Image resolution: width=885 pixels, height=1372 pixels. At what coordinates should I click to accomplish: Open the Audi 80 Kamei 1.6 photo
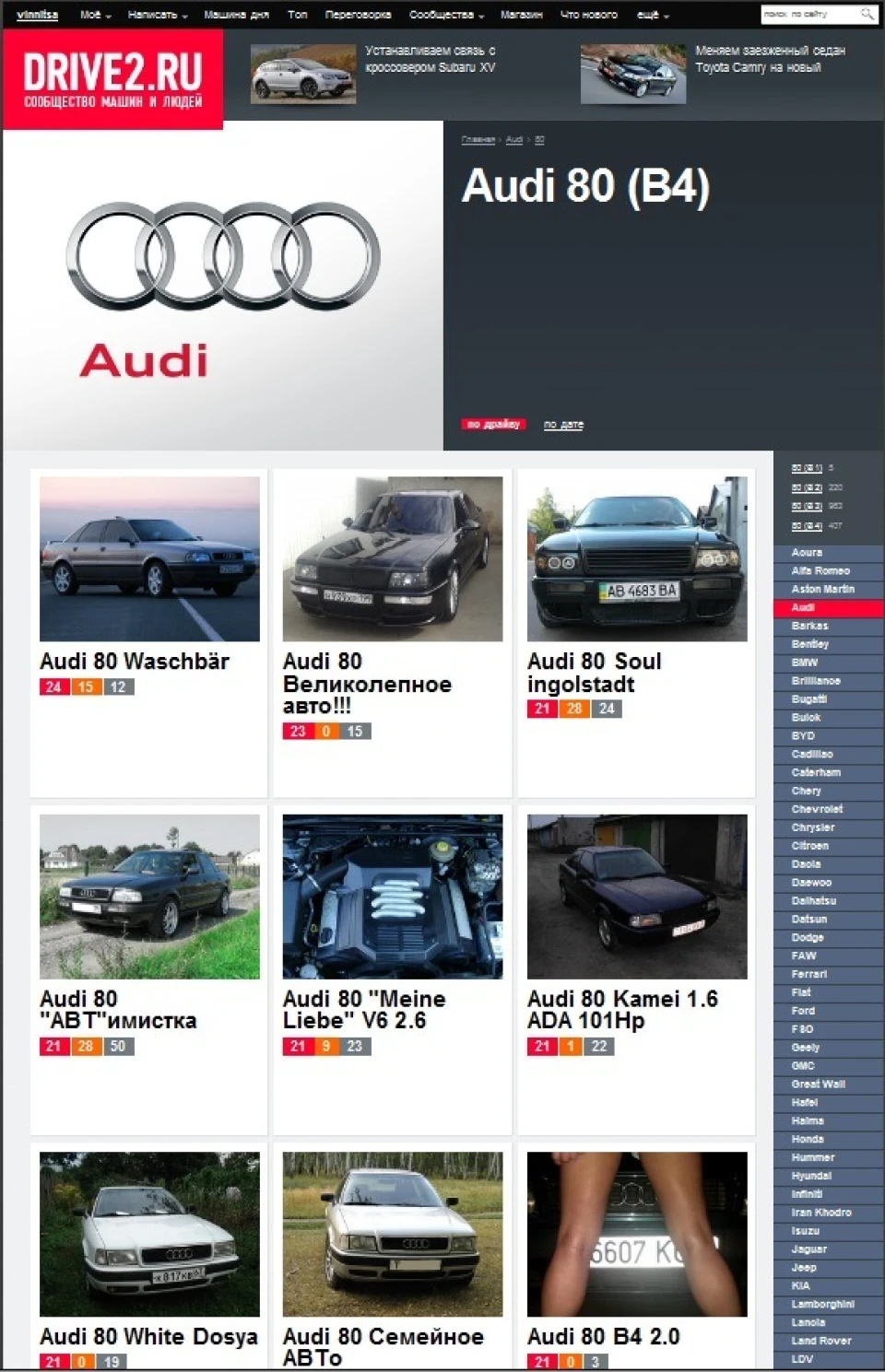(x=637, y=897)
